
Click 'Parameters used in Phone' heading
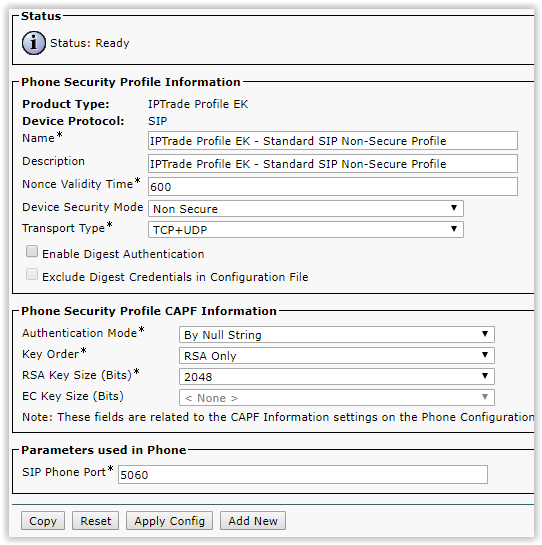pyautogui.click(x=104, y=450)
